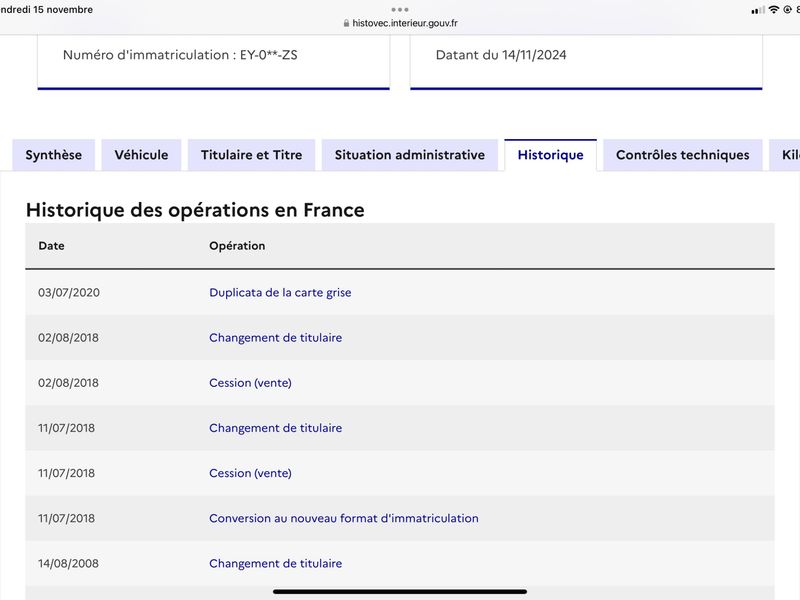The image size is (800, 600).
Task: Open the Synthèse tab
Action: coord(54,155)
